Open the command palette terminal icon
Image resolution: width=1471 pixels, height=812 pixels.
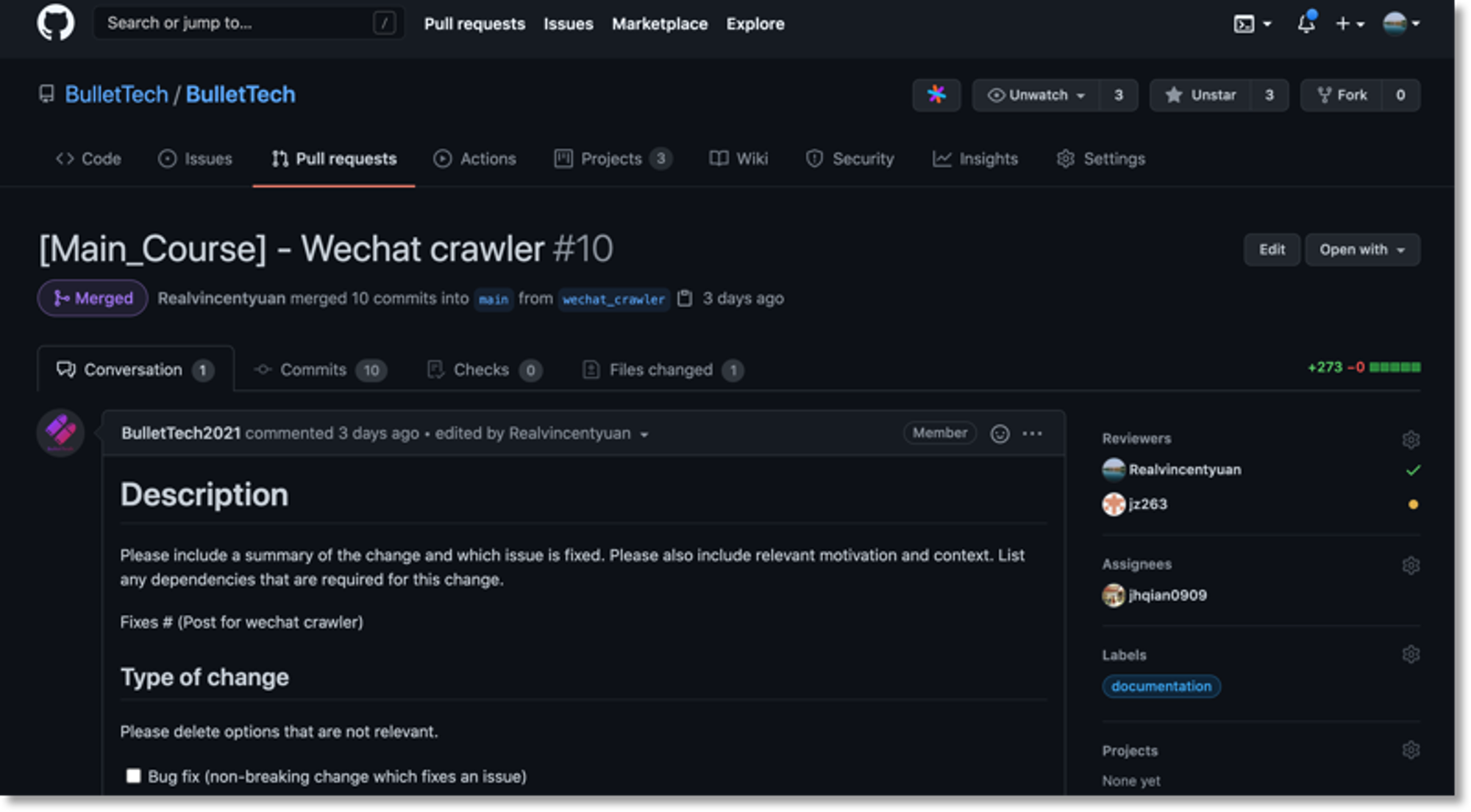pyautogui.click(x=1252, y=24)
